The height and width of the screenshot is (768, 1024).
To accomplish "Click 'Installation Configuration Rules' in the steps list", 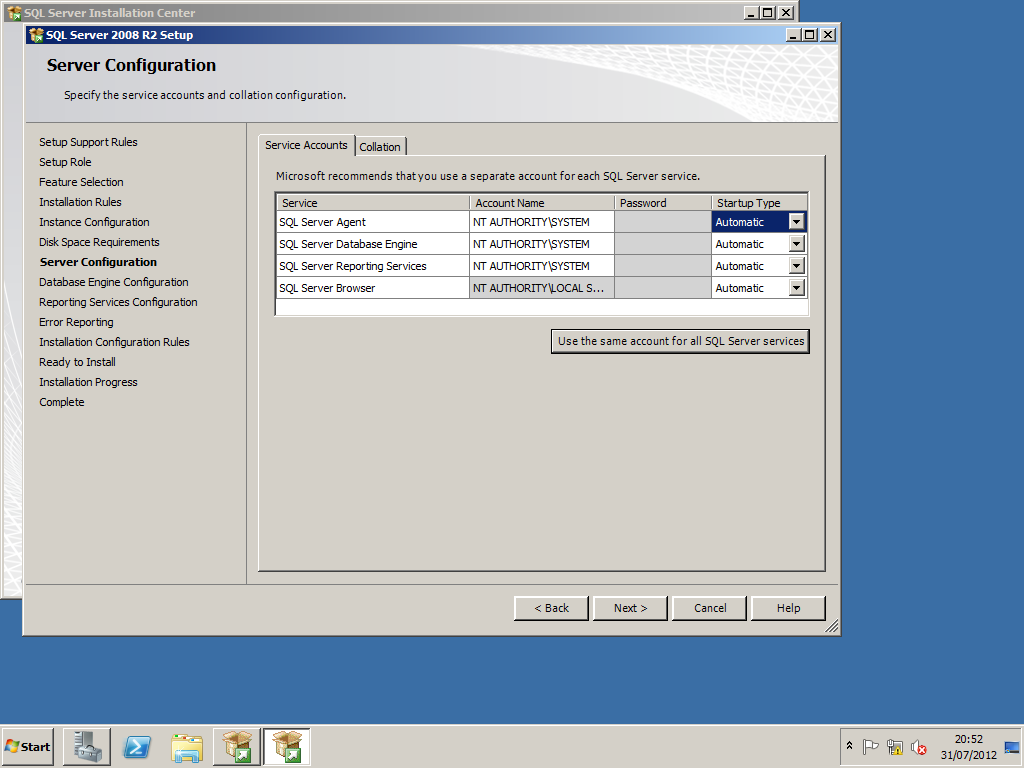I will (x=114, y=342).
